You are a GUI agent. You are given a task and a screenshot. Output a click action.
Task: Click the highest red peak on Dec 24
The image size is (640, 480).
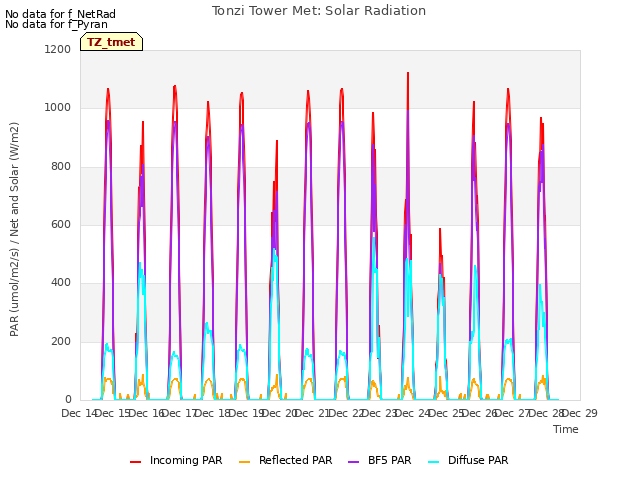(x=408, y=73)
